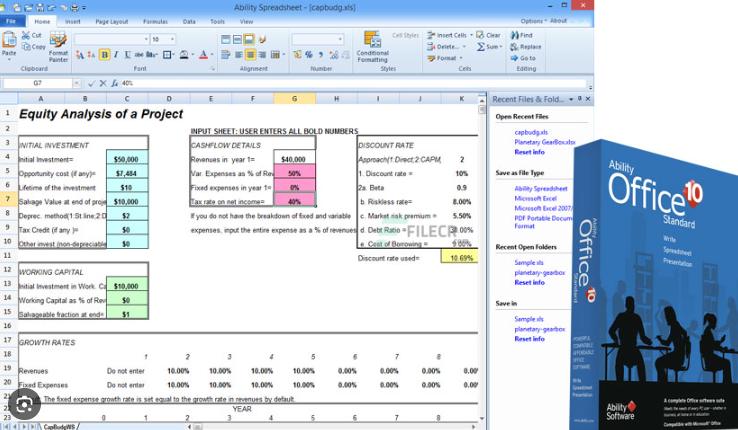The height and width of the screenshot is (430, 738).
Task: Click Reset info under Save in
Action: coord(529,339)
